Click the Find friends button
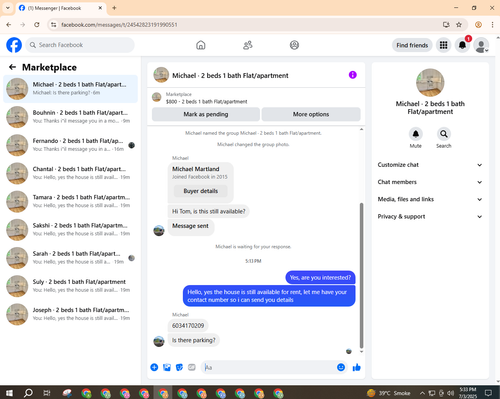Image resolution: width=500 pixels, height=399 pixels. pos(412,45)
